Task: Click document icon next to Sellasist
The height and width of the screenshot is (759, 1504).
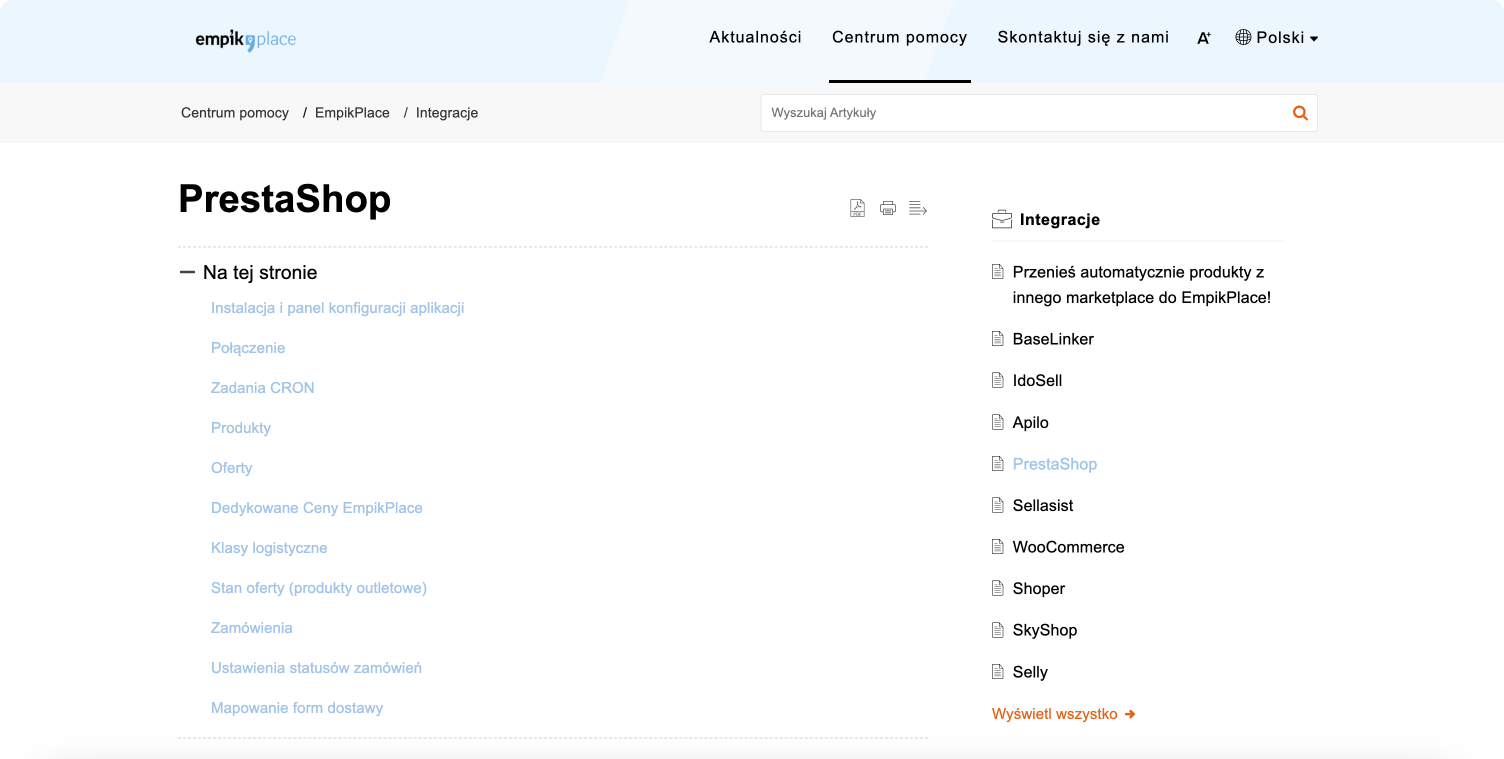Action: tap(997, 505)
